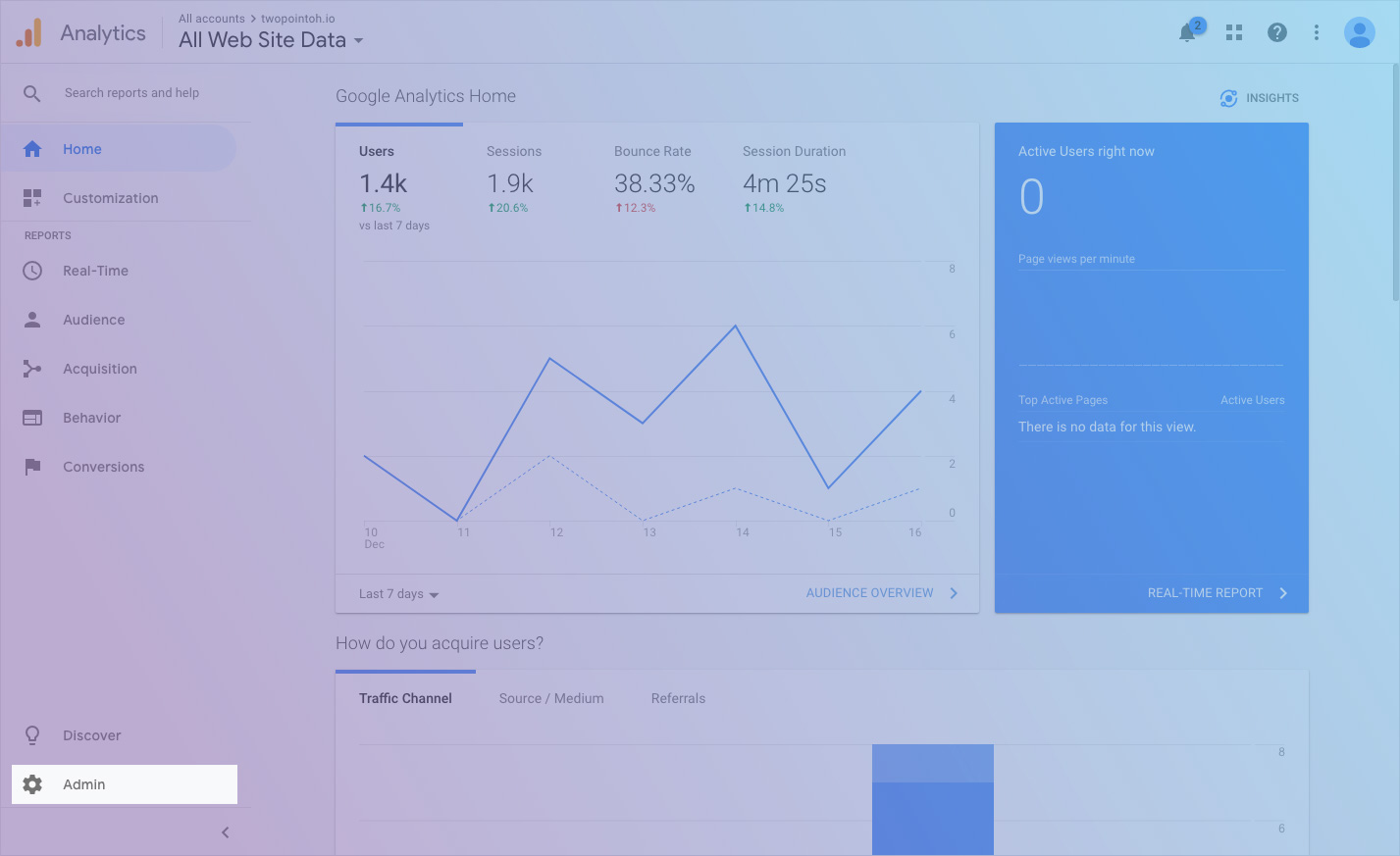The width and height of the screenshot is (1400, 856).
Task: Open the Audience reports section
Action: [x=119, y=320]
